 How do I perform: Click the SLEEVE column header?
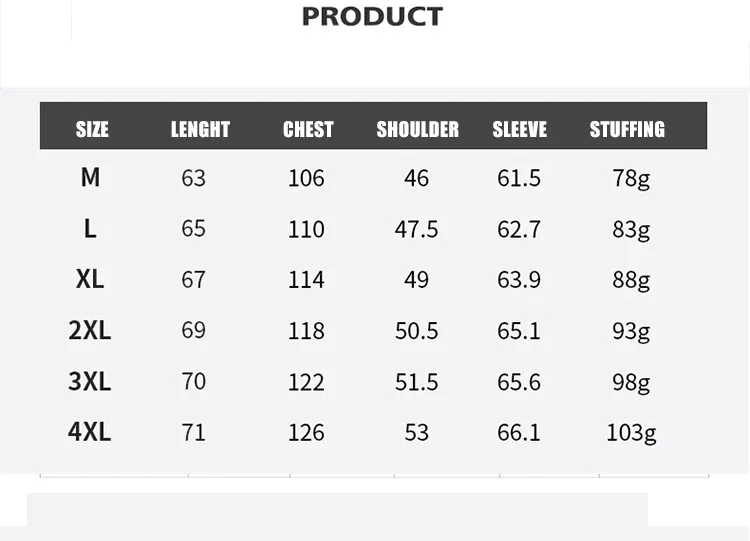coord(519,129)
